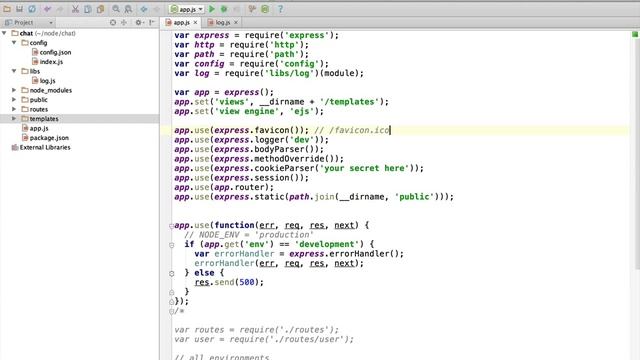640x360 pixels.
Task: Click the Copy toolbar icon
Action: 88,9
